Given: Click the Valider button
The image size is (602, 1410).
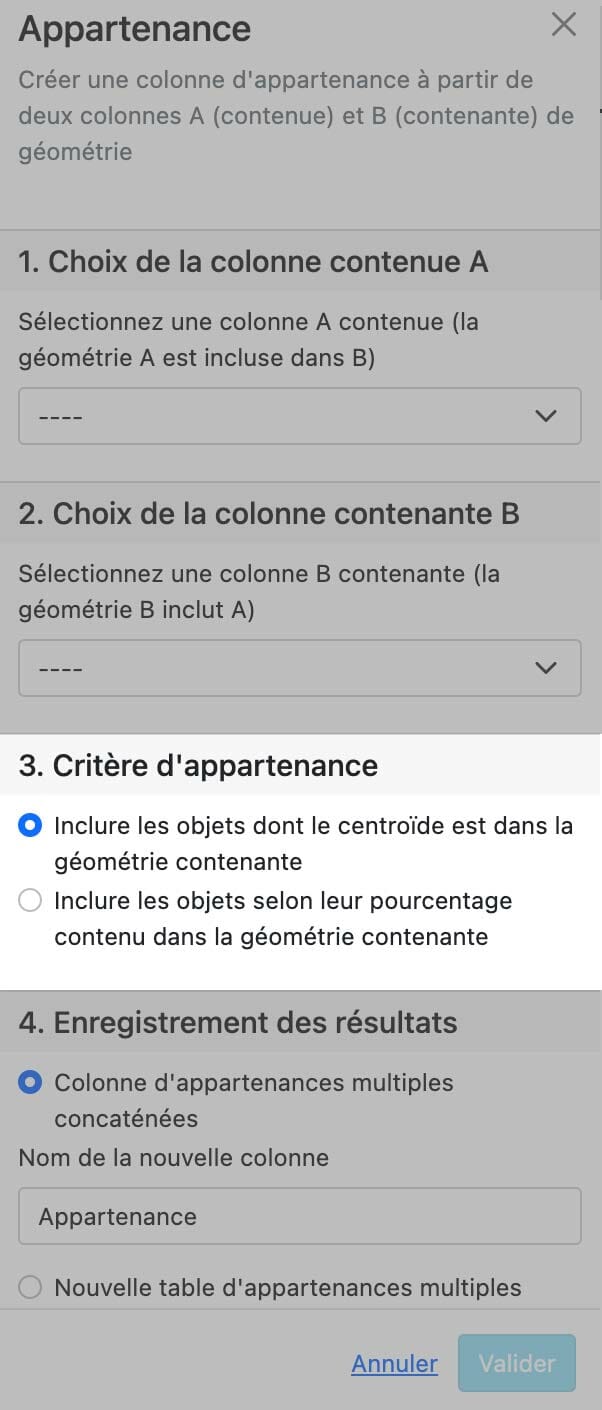Looking at the screenshot, I should pyautogui.click(x=517, y=1363).
